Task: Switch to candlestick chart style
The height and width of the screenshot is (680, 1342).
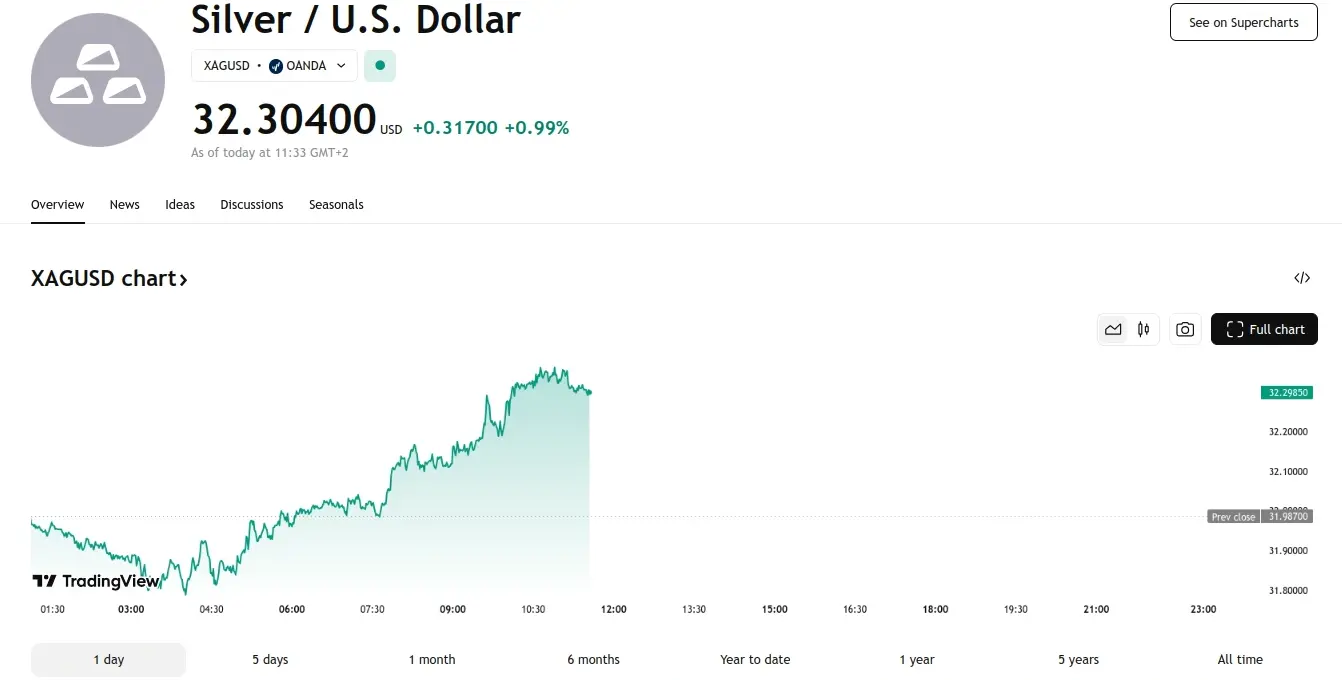Action: tap(1143, 330)
